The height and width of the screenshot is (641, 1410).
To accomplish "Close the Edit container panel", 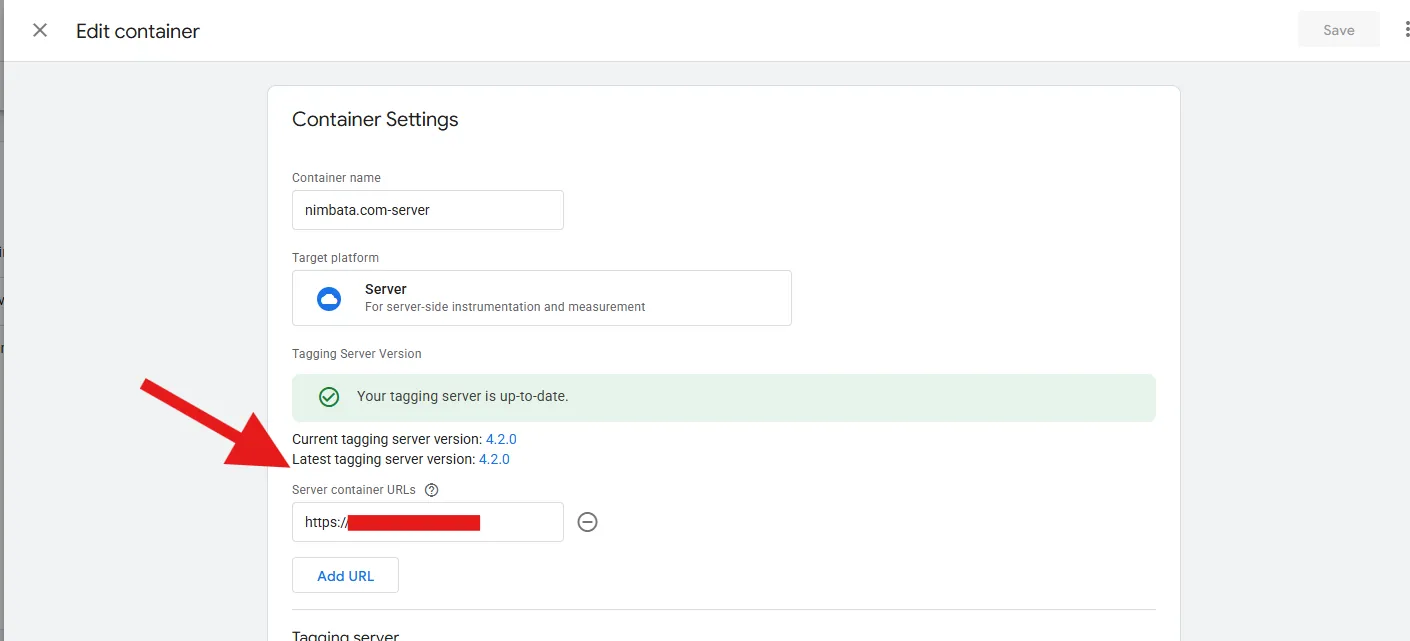I will (x=40, y=30).
